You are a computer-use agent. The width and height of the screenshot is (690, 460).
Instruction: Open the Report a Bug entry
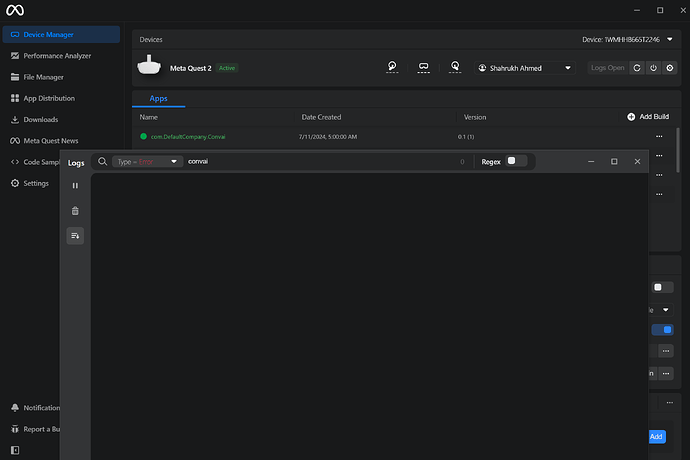point(35,429)
